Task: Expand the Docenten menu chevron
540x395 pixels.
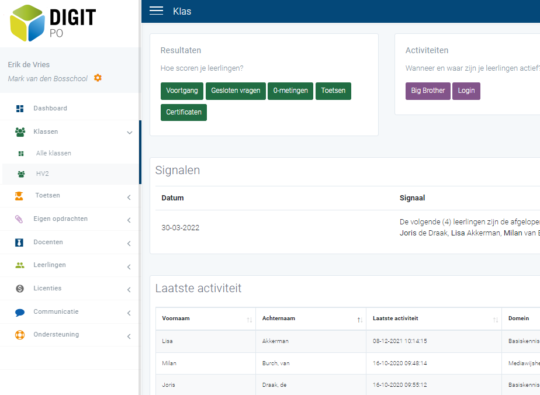Action: tap(129, 243)
